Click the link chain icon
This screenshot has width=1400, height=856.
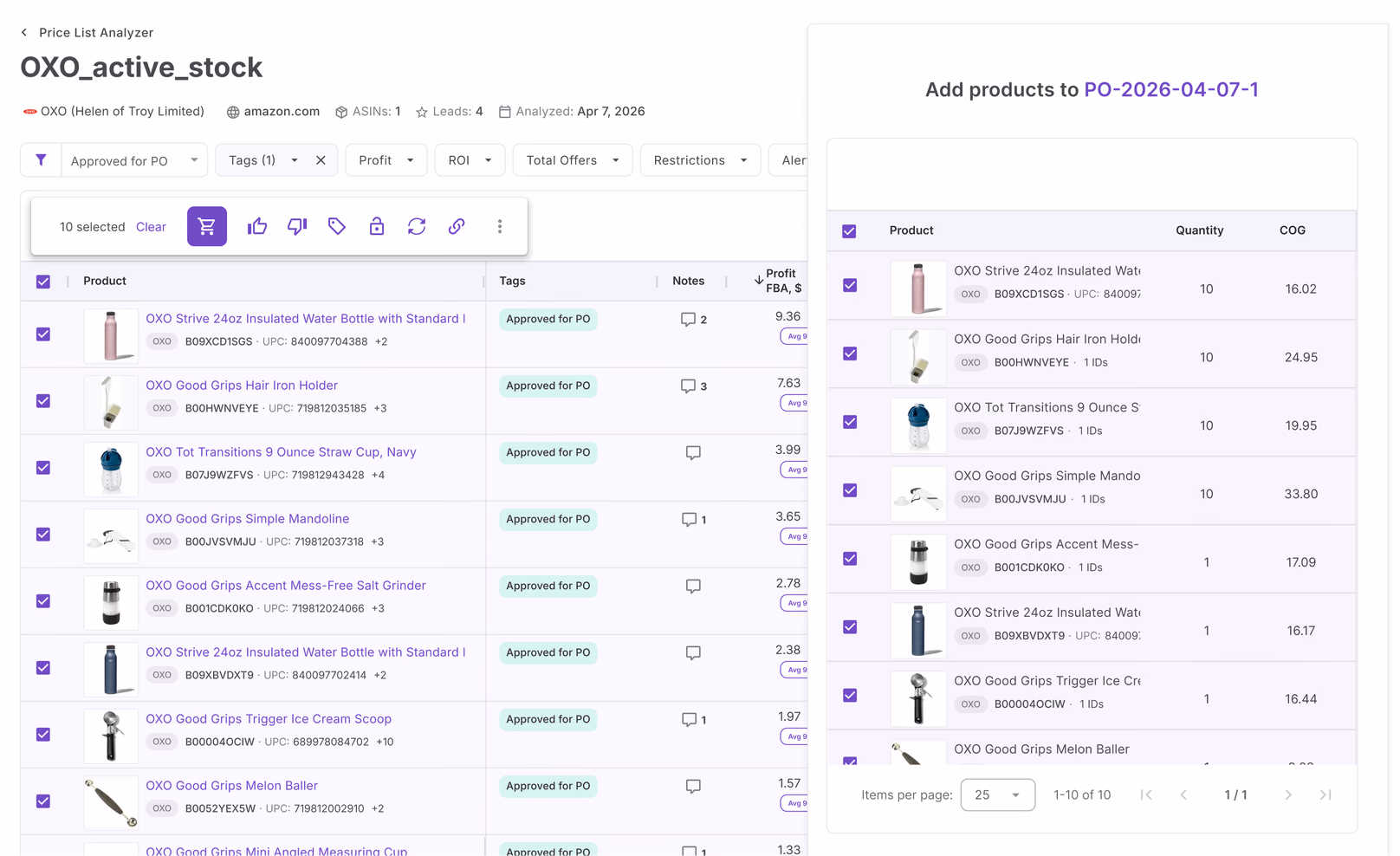457,226
